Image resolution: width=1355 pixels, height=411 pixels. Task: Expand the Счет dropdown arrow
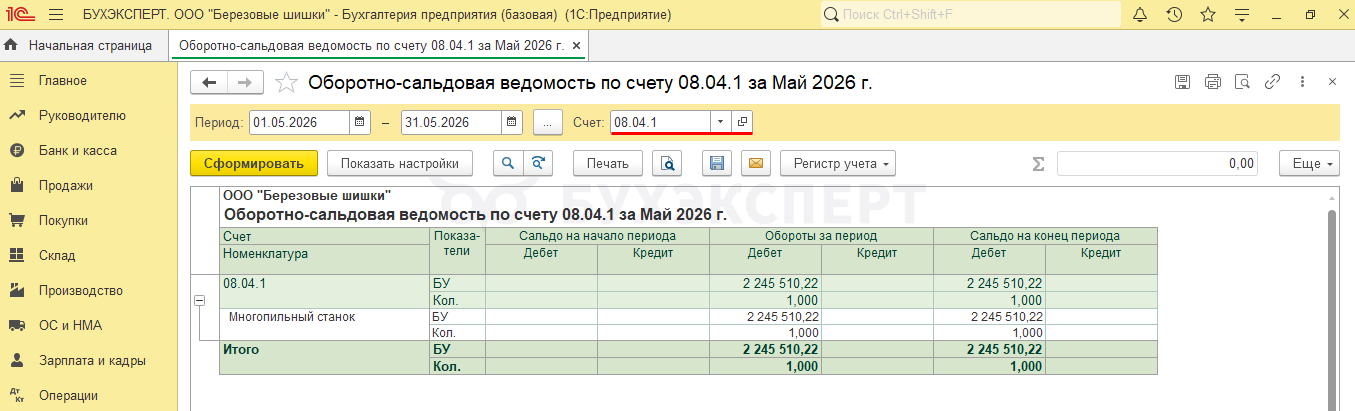click(x=721, y=122)
